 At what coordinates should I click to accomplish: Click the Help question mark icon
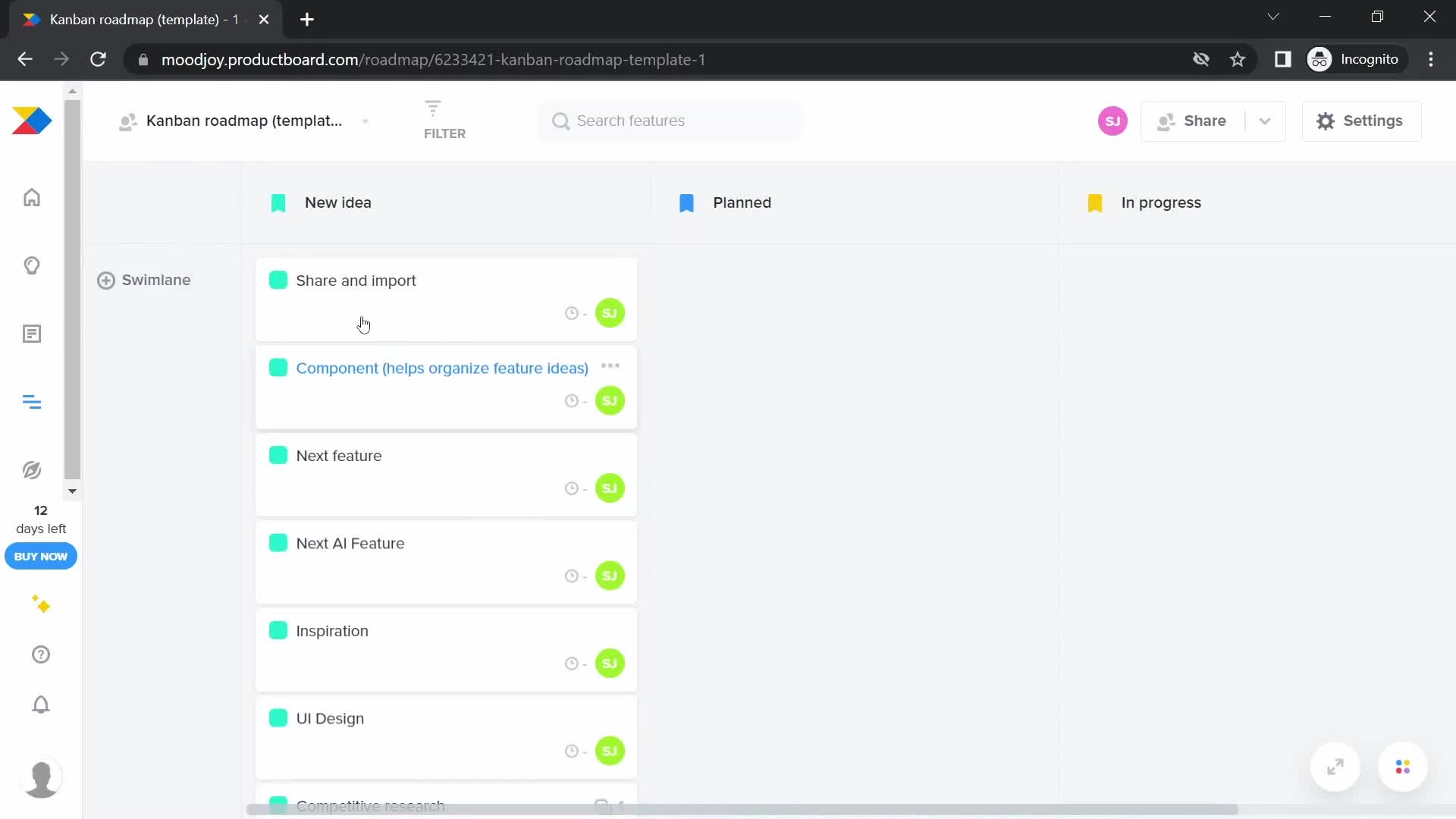pos(40,655)
